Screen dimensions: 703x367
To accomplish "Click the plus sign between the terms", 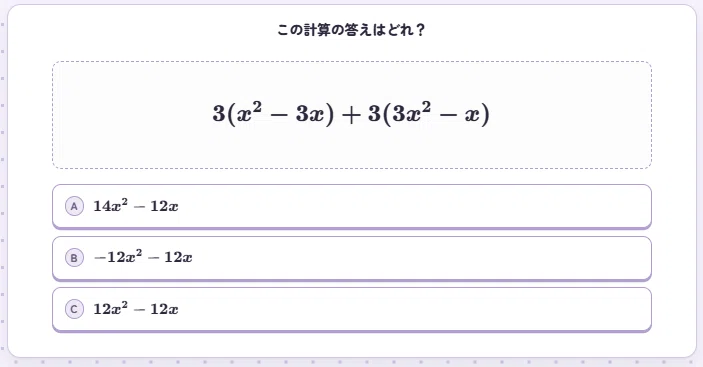I will click(x=352, y=115).
